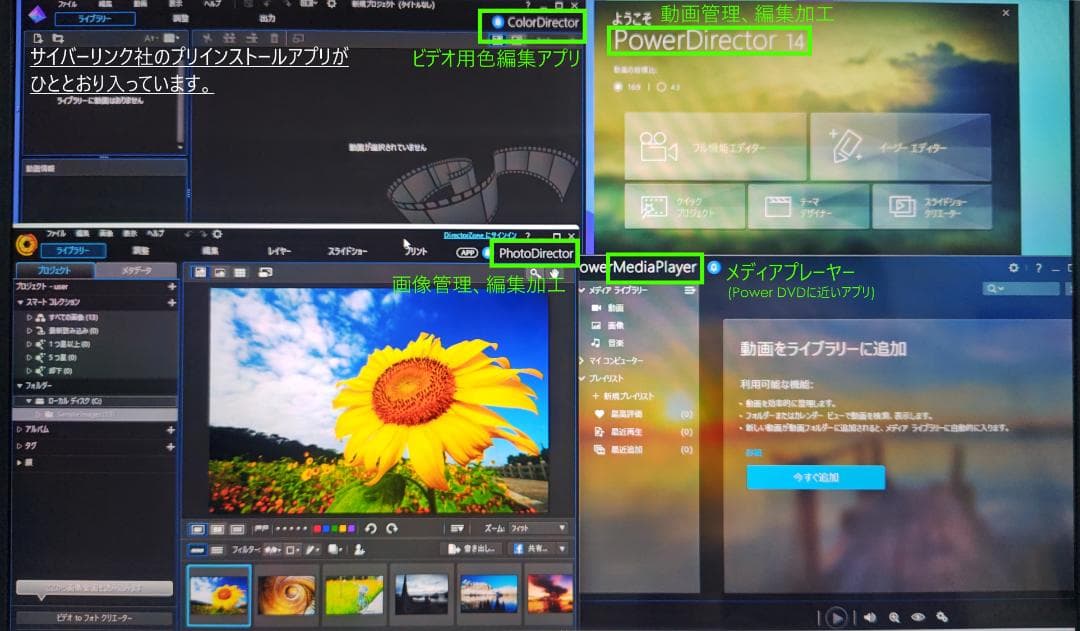Viewport: 1080px width, 631px height.
Task: Expand ローカルディスク (C:) in the folder tree
Action: pyautogui.click(x=28, y=401)
